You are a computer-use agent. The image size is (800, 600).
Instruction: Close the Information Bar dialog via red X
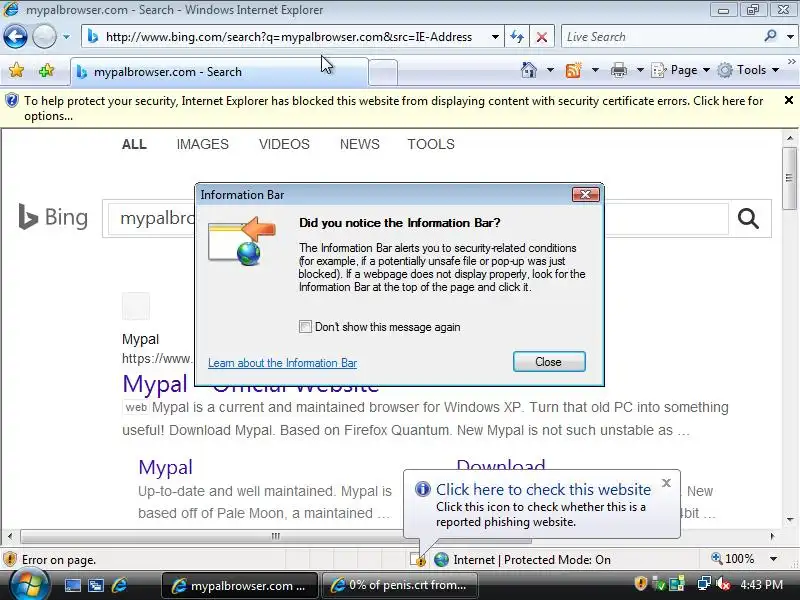click(586, 194)
